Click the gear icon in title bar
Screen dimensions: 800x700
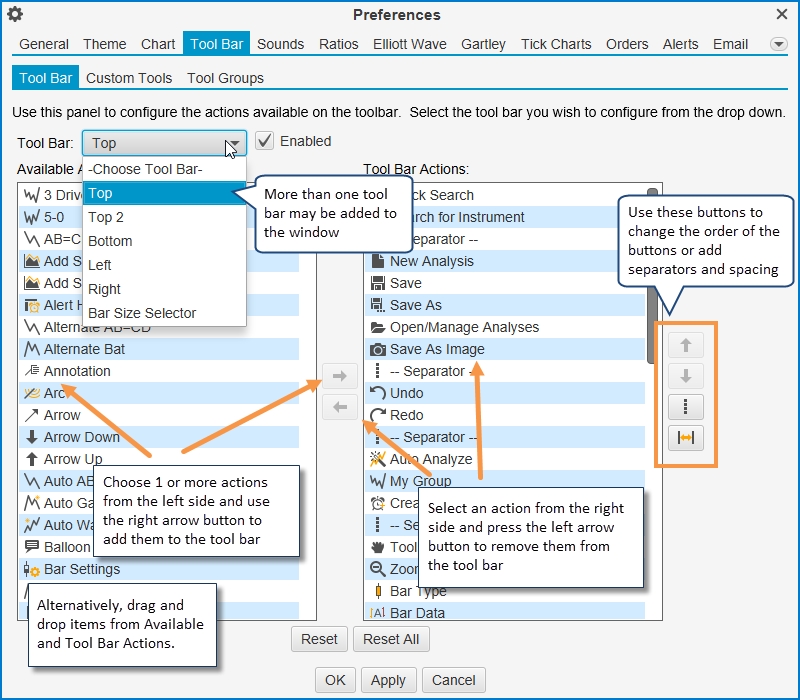15,14
